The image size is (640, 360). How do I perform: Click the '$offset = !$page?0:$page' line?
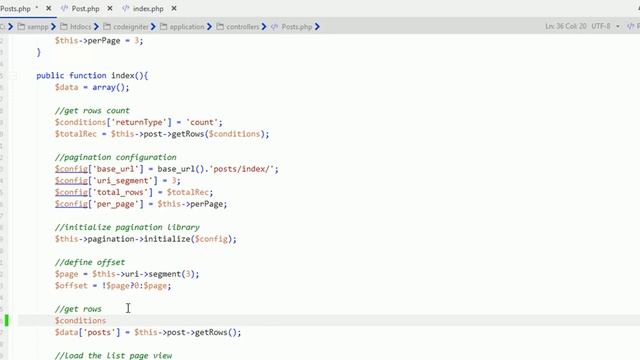tap(113, 286)
